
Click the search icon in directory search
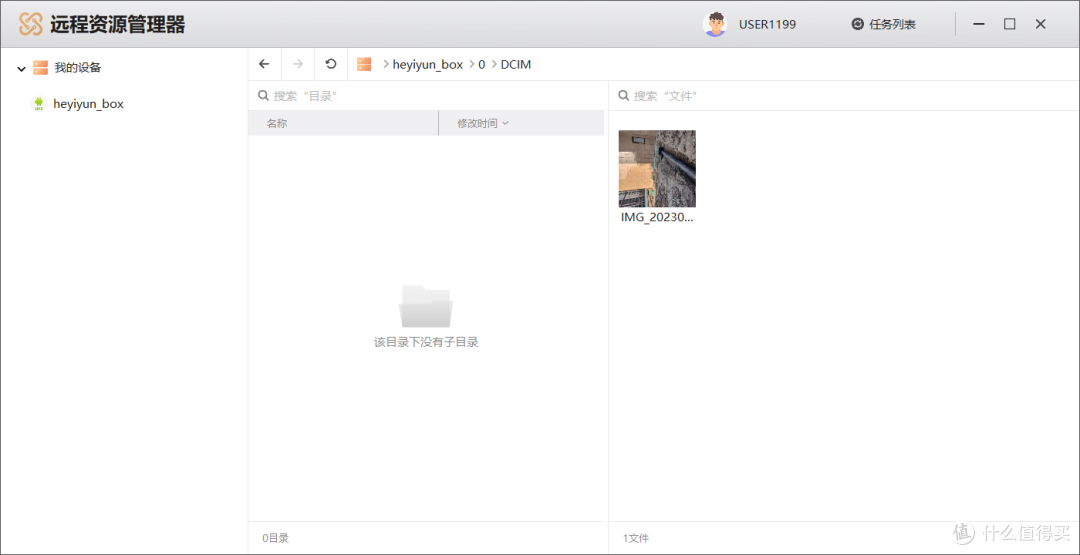click(x=263, y=96)
